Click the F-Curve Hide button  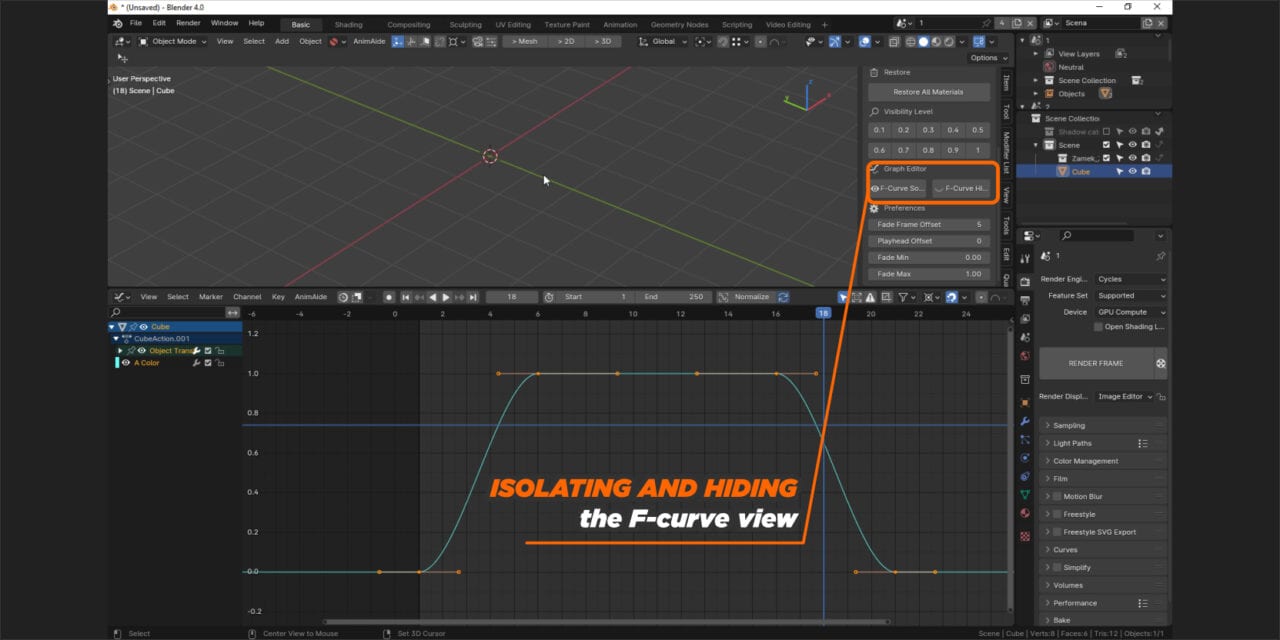coord(961,188)
